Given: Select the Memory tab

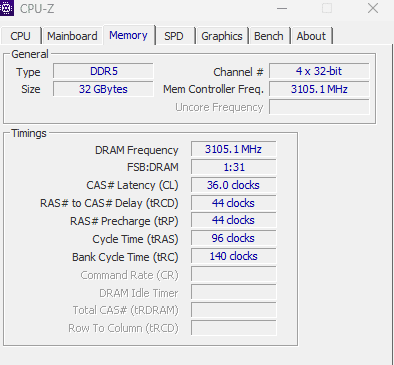Looking at the screenshot, I should 129,35.
